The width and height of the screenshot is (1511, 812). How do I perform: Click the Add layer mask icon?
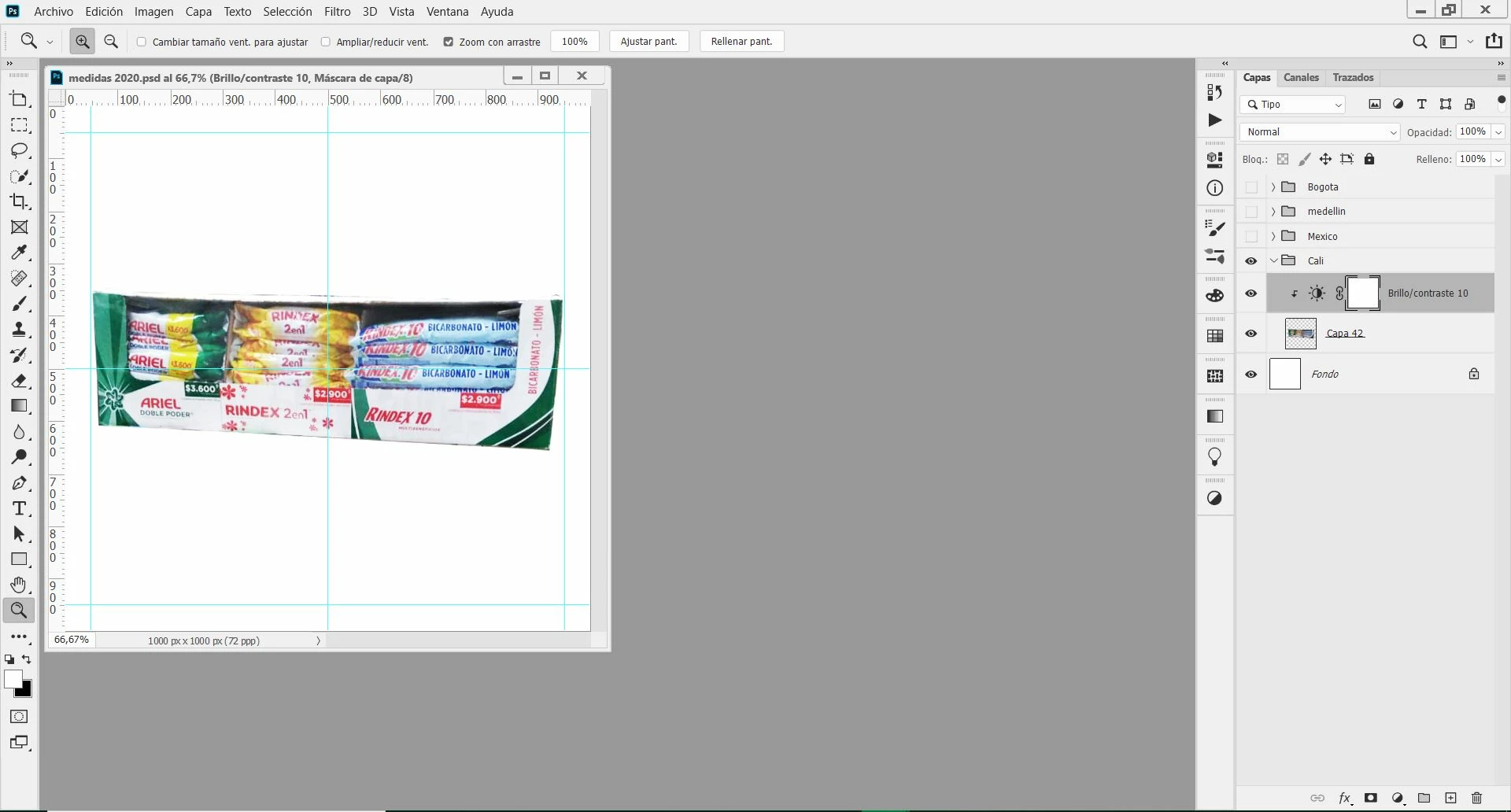click(1371, 798)
